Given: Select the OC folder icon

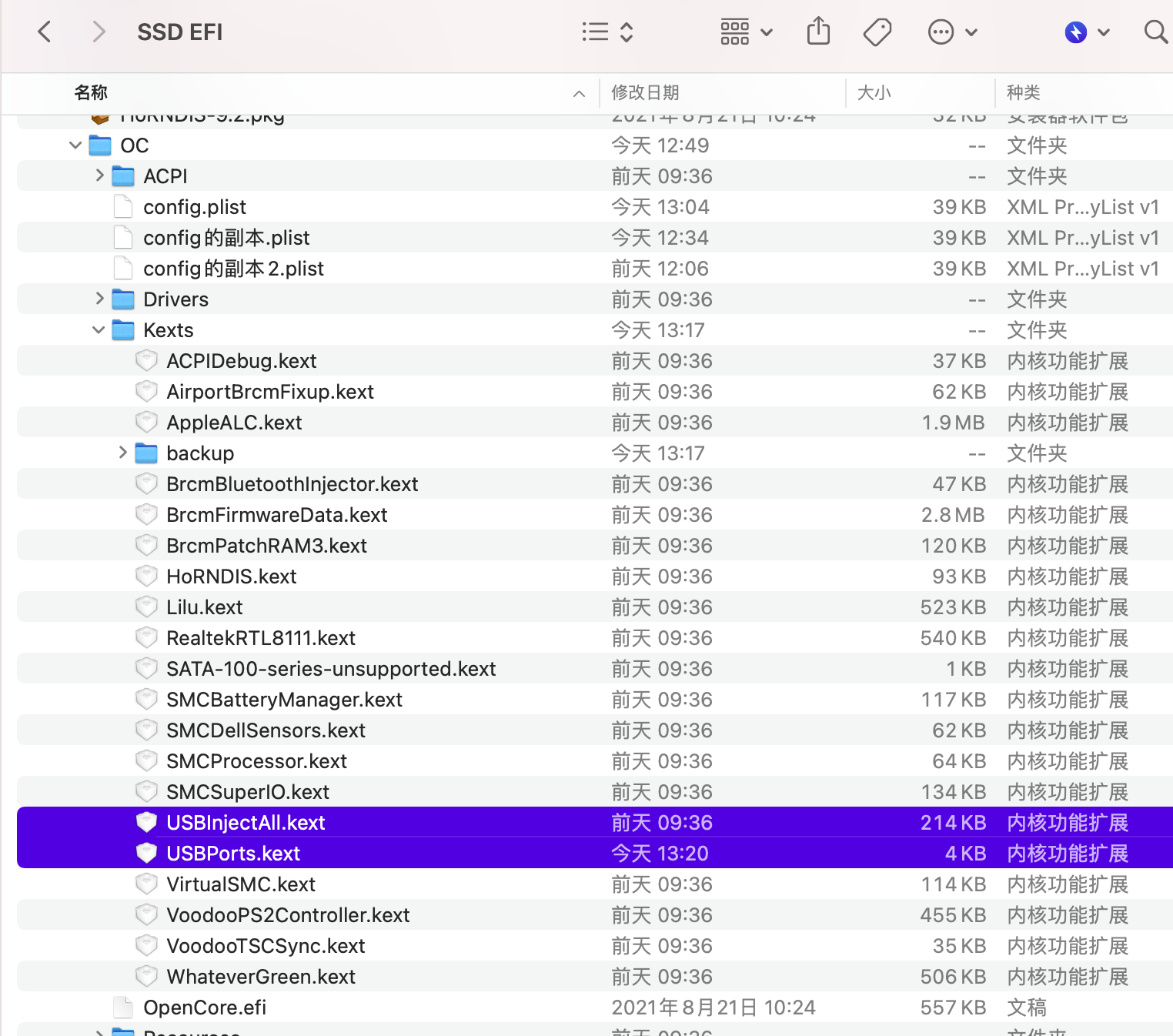Looking at the screenshot, I should coord(100,145).
